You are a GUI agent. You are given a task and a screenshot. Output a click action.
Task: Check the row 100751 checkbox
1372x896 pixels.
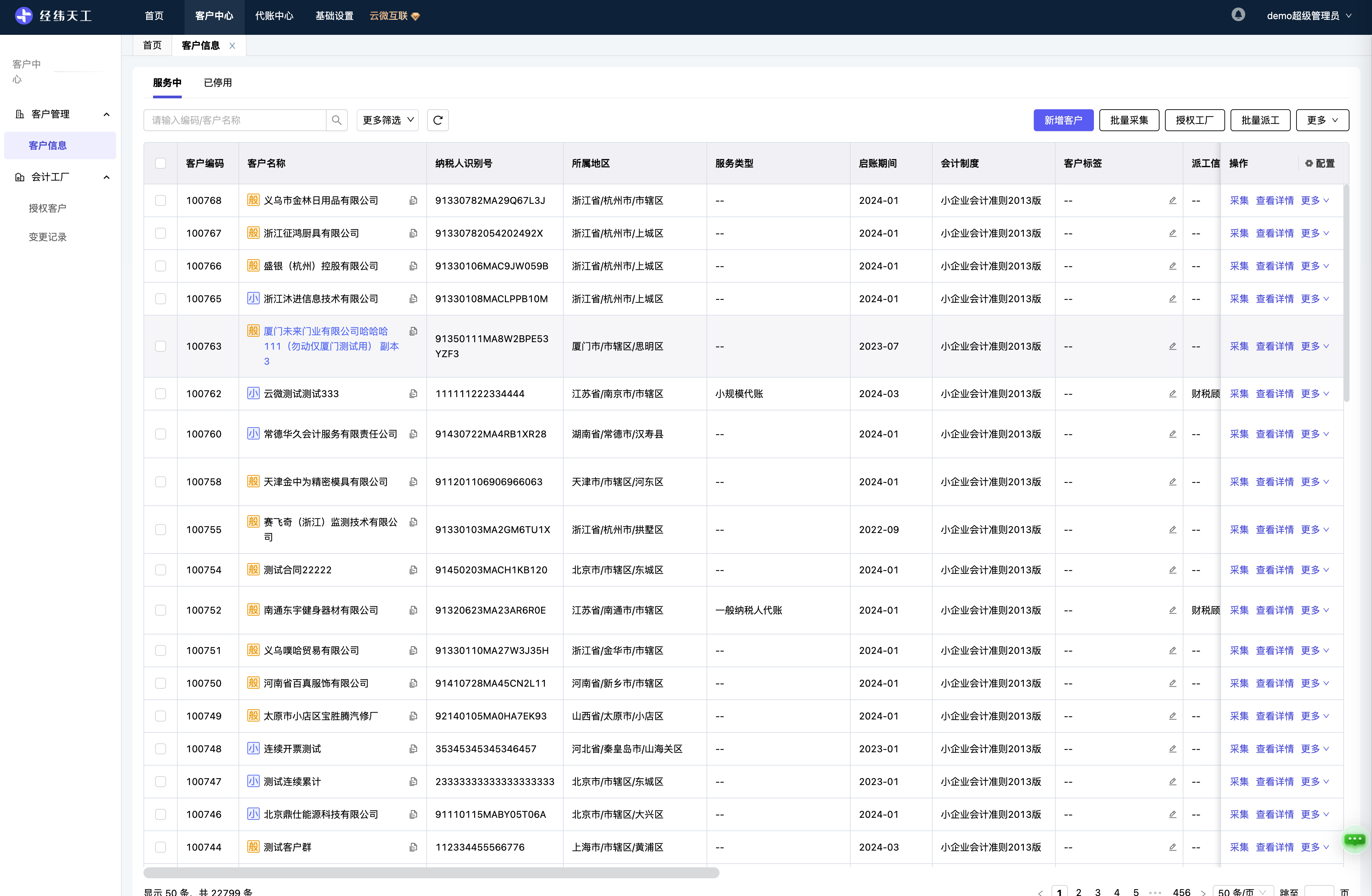tap(160, 650)
